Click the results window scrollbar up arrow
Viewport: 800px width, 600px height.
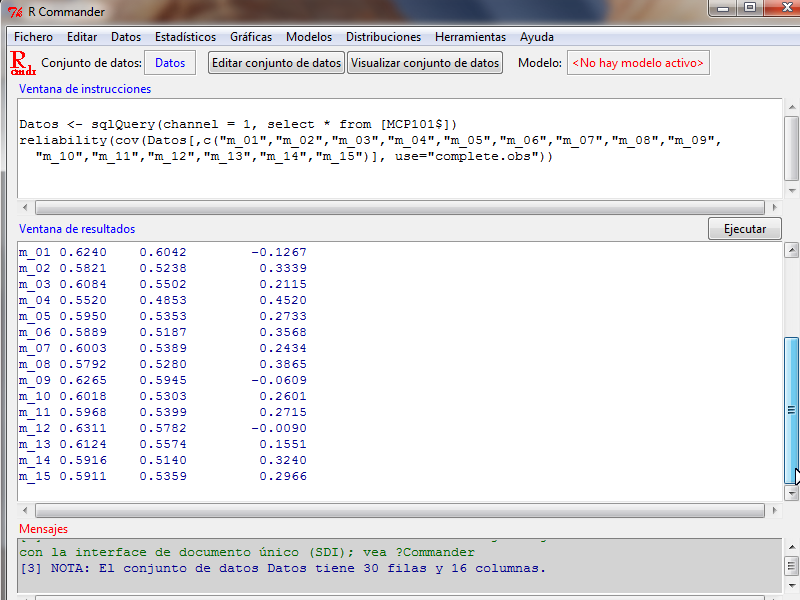(791, 250)
